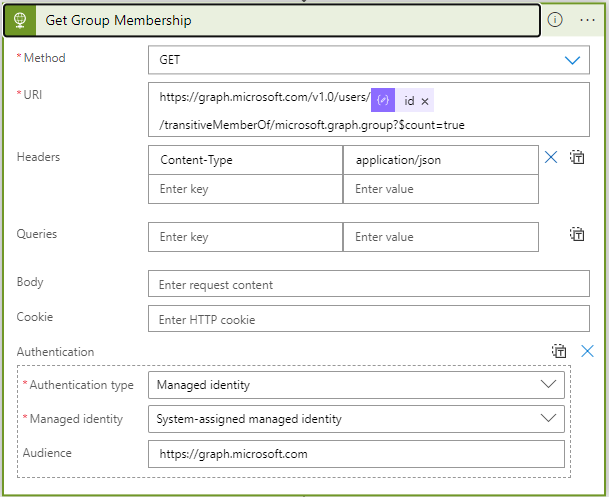This screenshot has width=609, height=497.
Task: Open the ellipsis menu for Get Group Membership
Action: (x=587, y=20)
